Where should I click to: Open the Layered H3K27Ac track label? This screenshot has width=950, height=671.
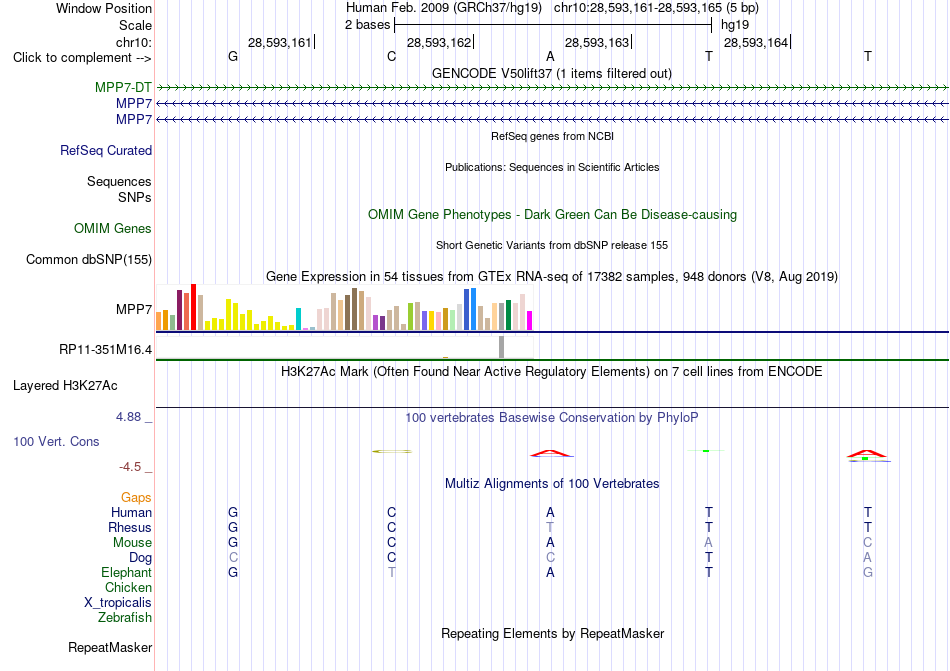click(x=65, y=386)
